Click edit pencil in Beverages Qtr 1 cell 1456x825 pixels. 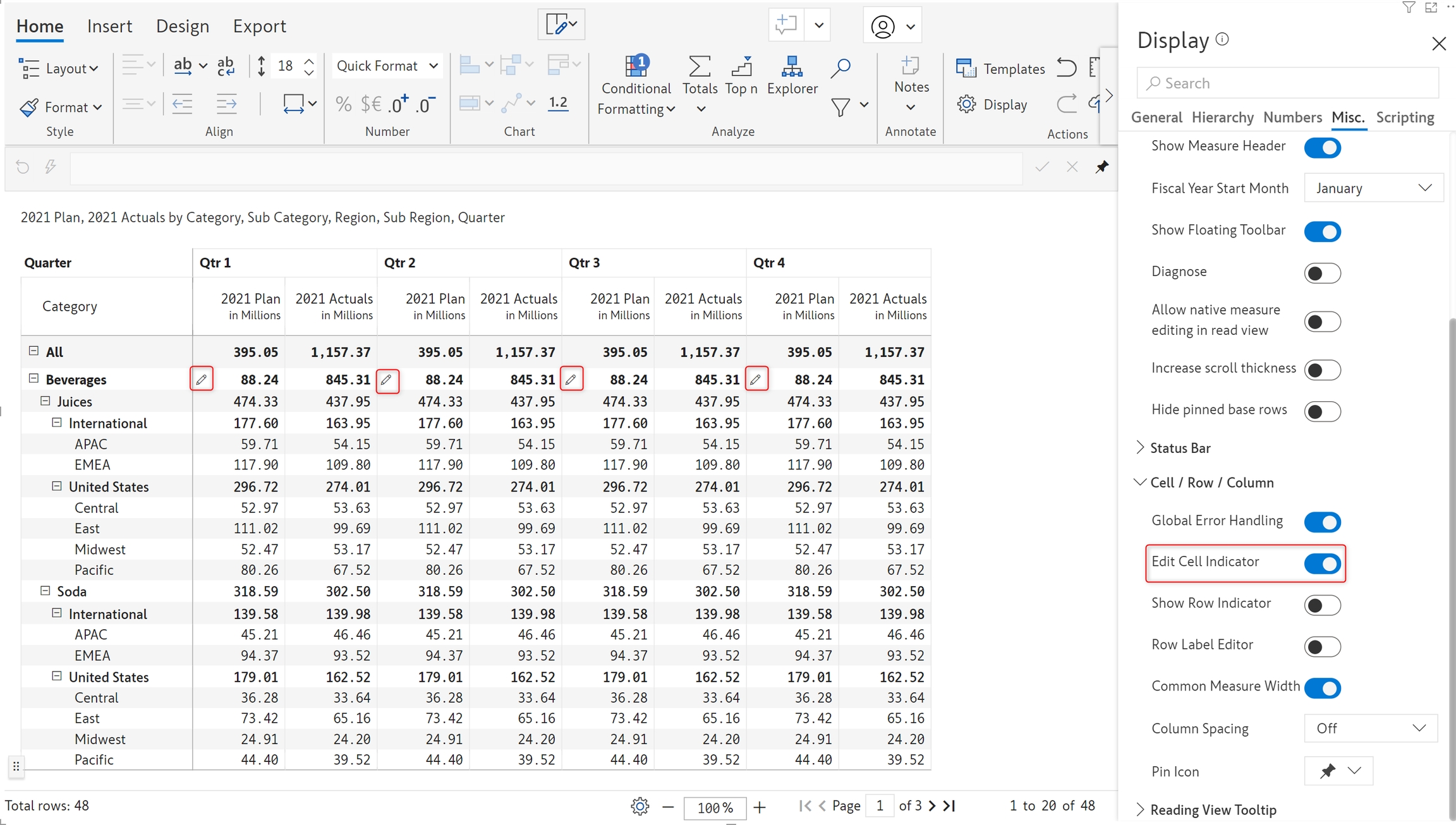[202, 379]
